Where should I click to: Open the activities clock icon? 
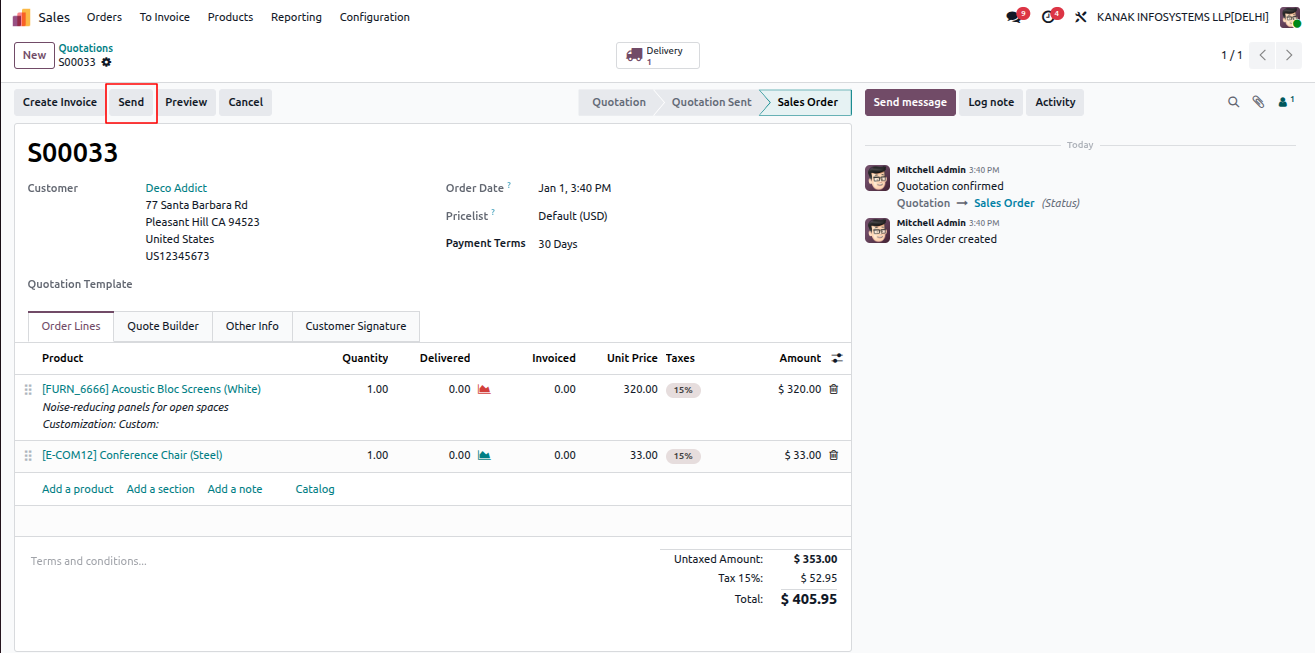[1048, 17]
